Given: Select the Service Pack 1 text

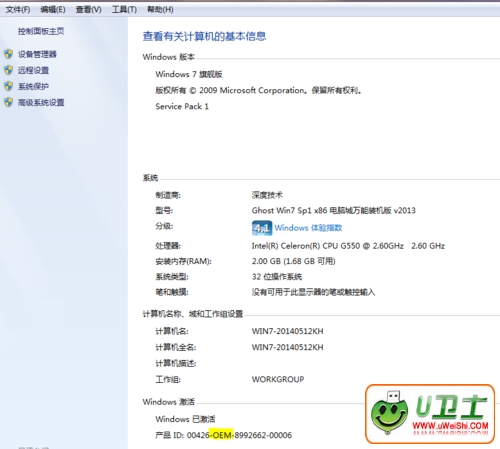Looking at the screenshot, I should pos(182,106).
